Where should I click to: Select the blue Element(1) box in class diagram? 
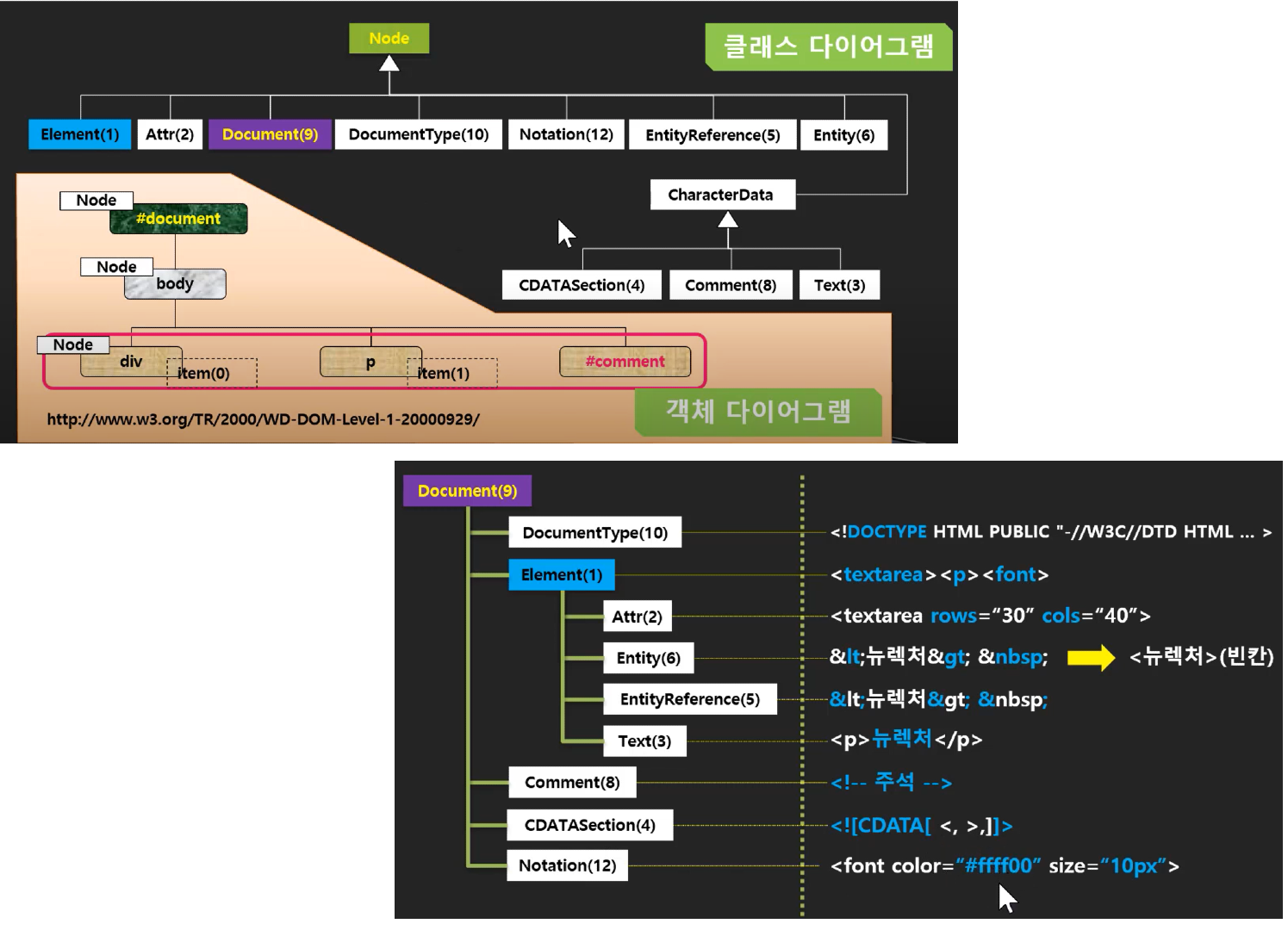80,134
